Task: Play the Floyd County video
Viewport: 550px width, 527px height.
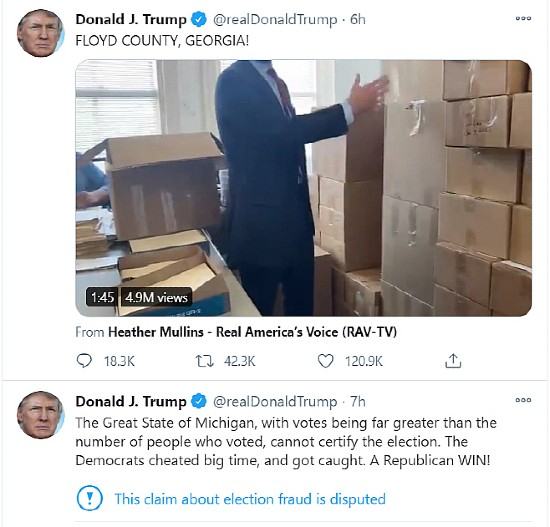Action: point(303,188)
